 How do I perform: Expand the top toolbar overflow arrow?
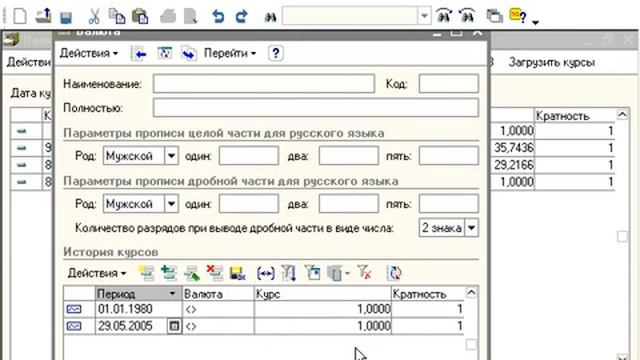pos(536,22)
